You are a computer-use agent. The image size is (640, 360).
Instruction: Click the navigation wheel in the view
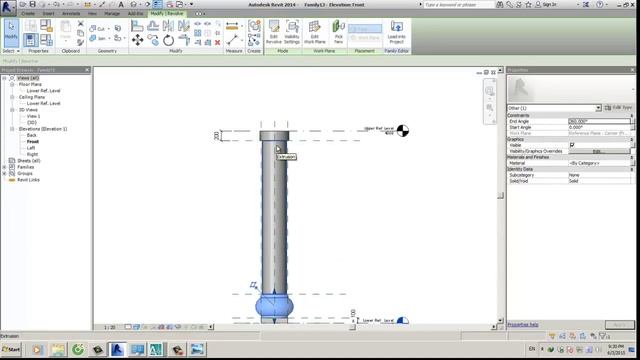[489, 91]
